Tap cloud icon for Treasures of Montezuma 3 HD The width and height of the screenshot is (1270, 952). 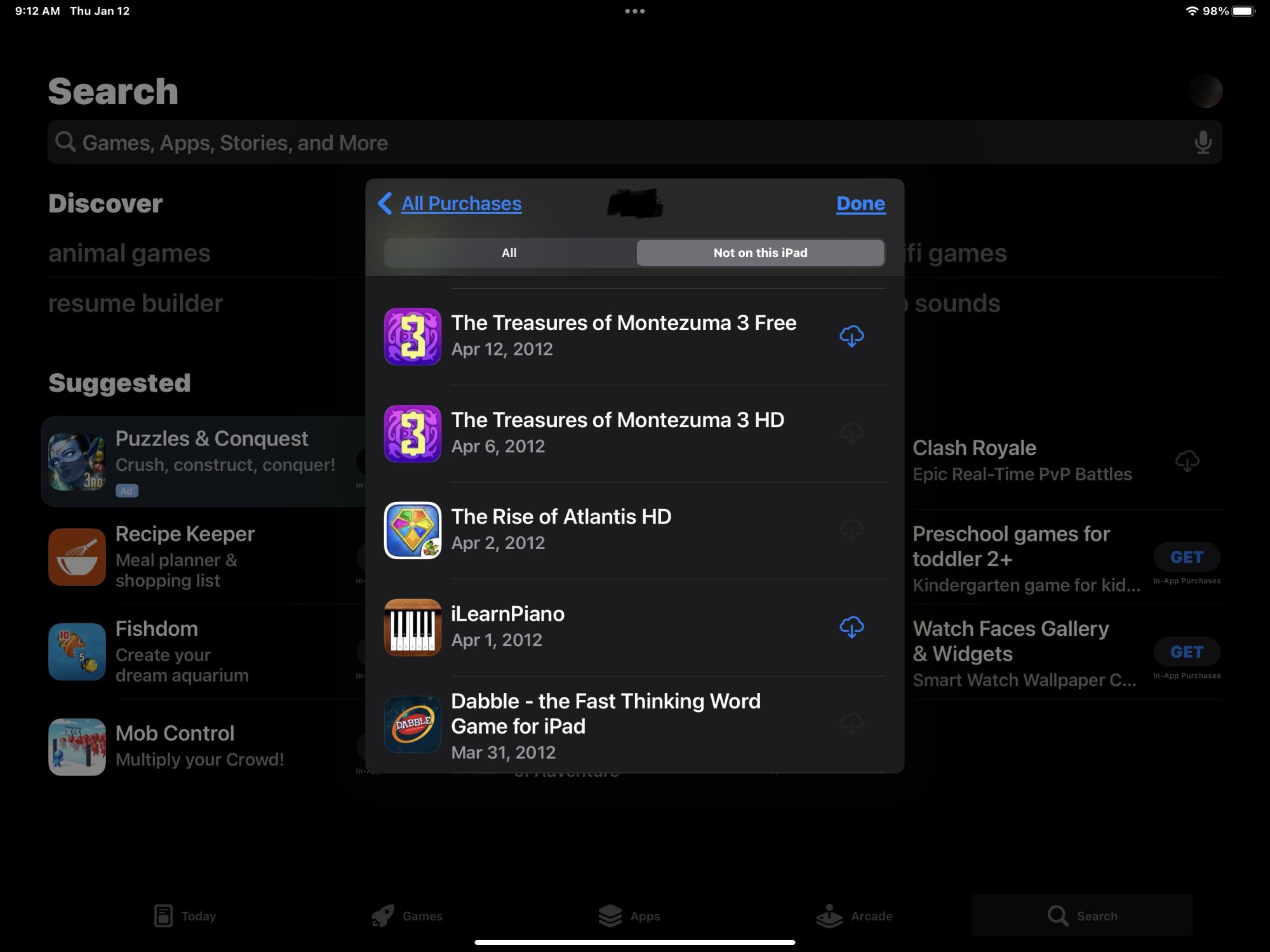tap(852, 433)
